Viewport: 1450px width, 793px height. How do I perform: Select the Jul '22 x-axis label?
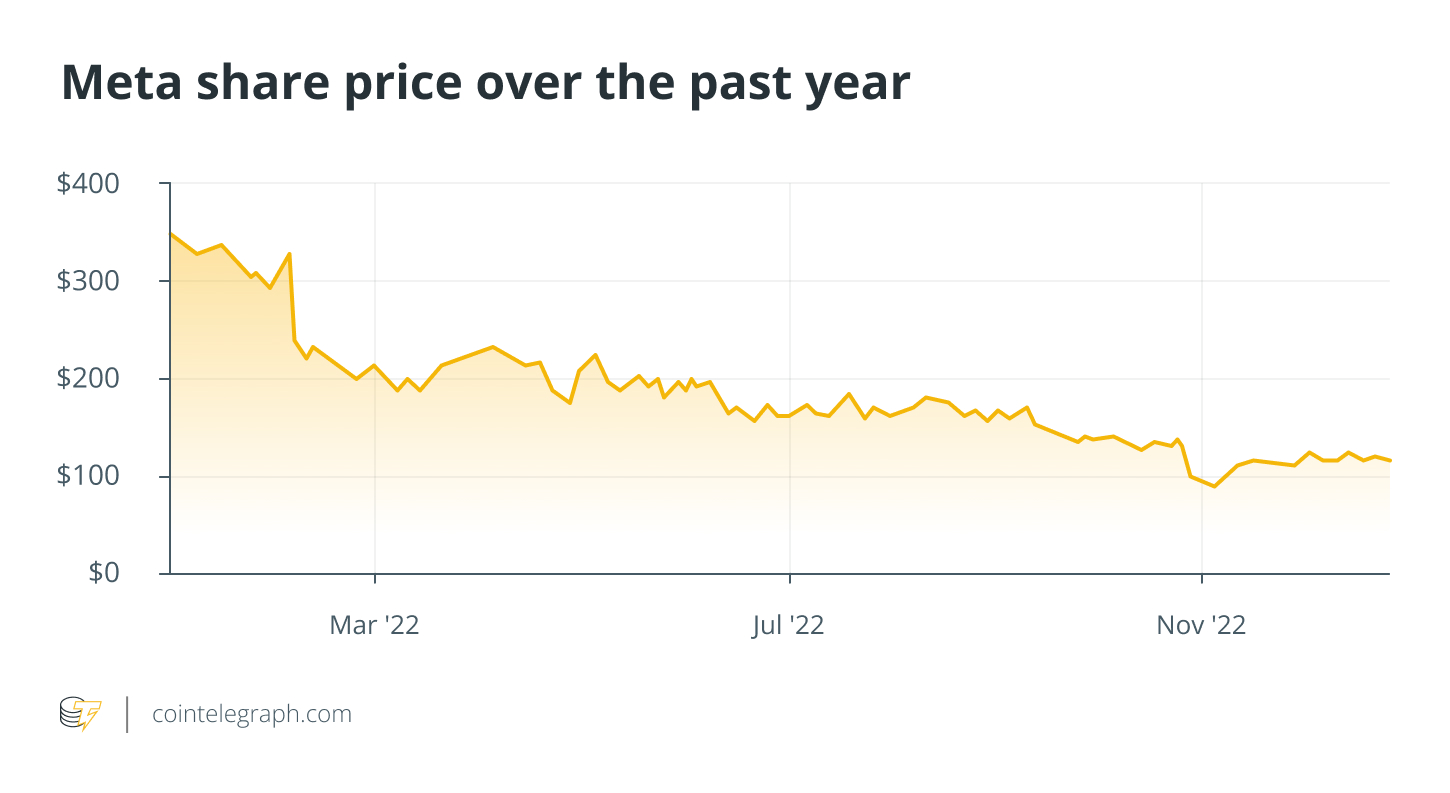(788, 625)
